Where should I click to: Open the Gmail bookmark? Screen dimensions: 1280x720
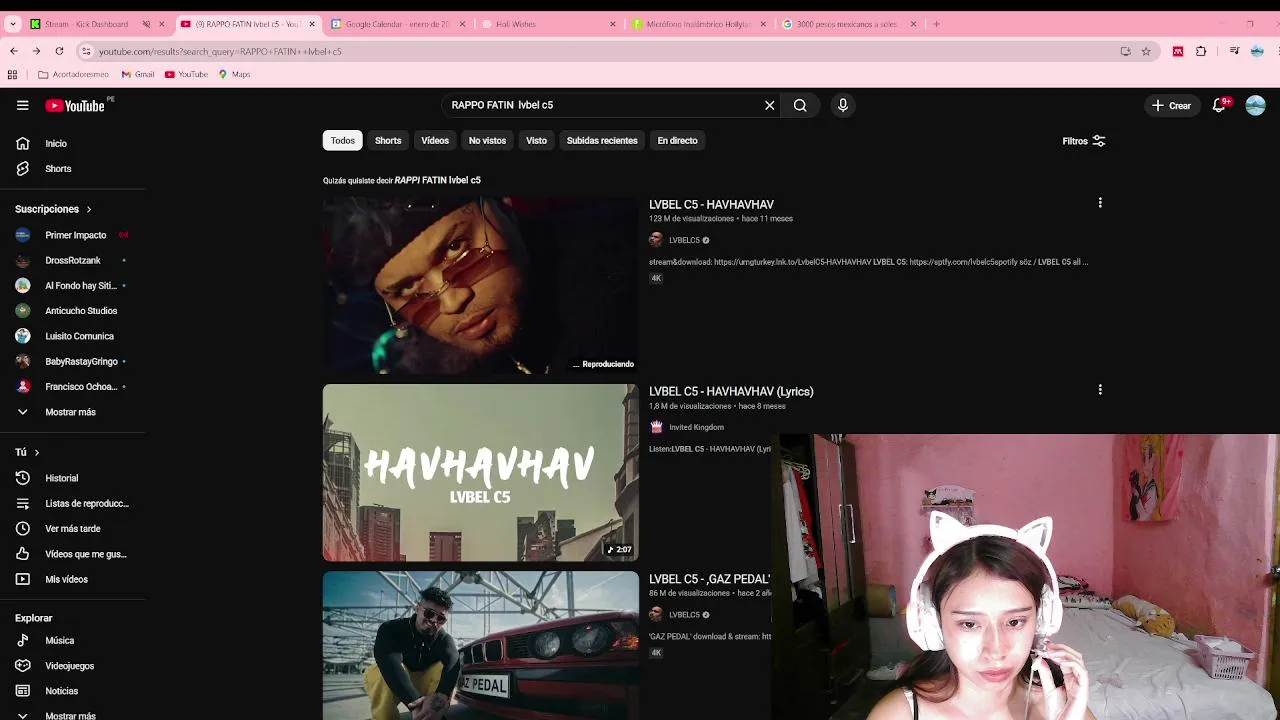[x=138, y=74]
